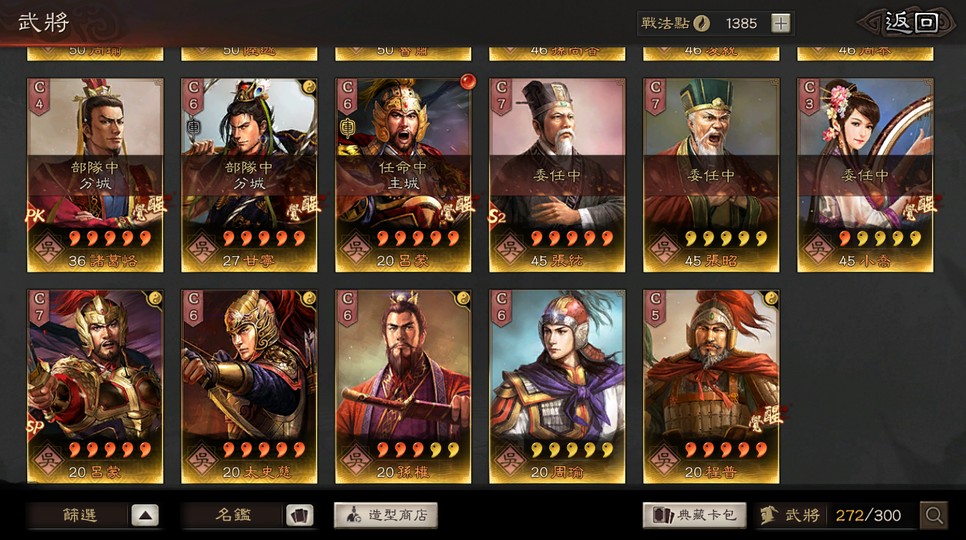Select the 甘寧 general card
This screenshot has height=540, width=966.
249,175
